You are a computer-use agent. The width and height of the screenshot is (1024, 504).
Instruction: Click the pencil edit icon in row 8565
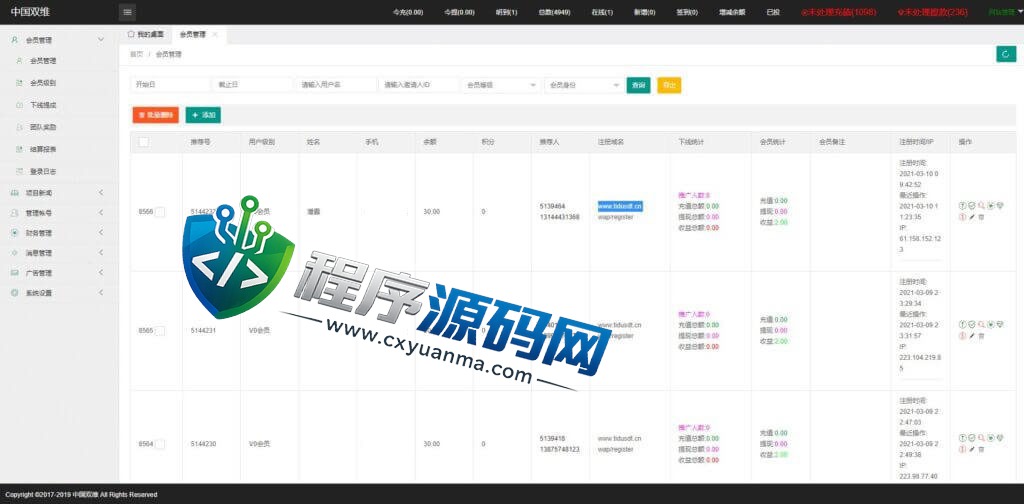click(x=972, y=336)
